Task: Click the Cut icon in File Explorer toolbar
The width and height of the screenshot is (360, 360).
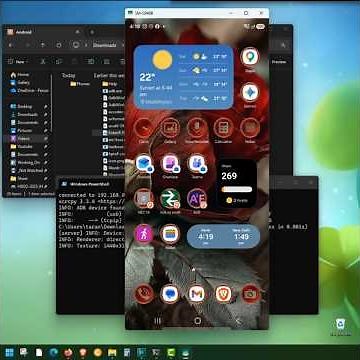Action: 43,62
